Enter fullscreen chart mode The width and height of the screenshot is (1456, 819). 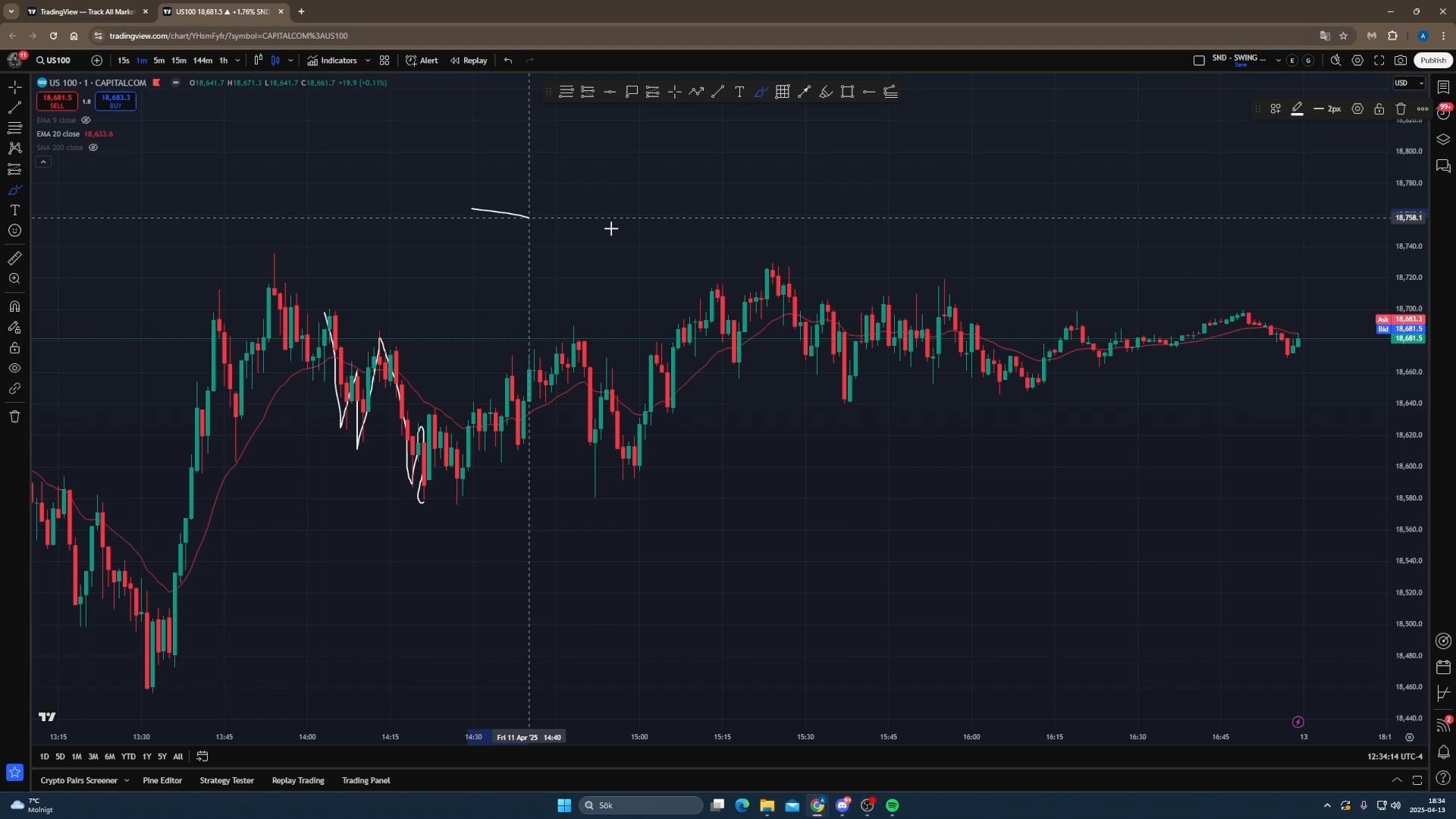(1379, 61)
